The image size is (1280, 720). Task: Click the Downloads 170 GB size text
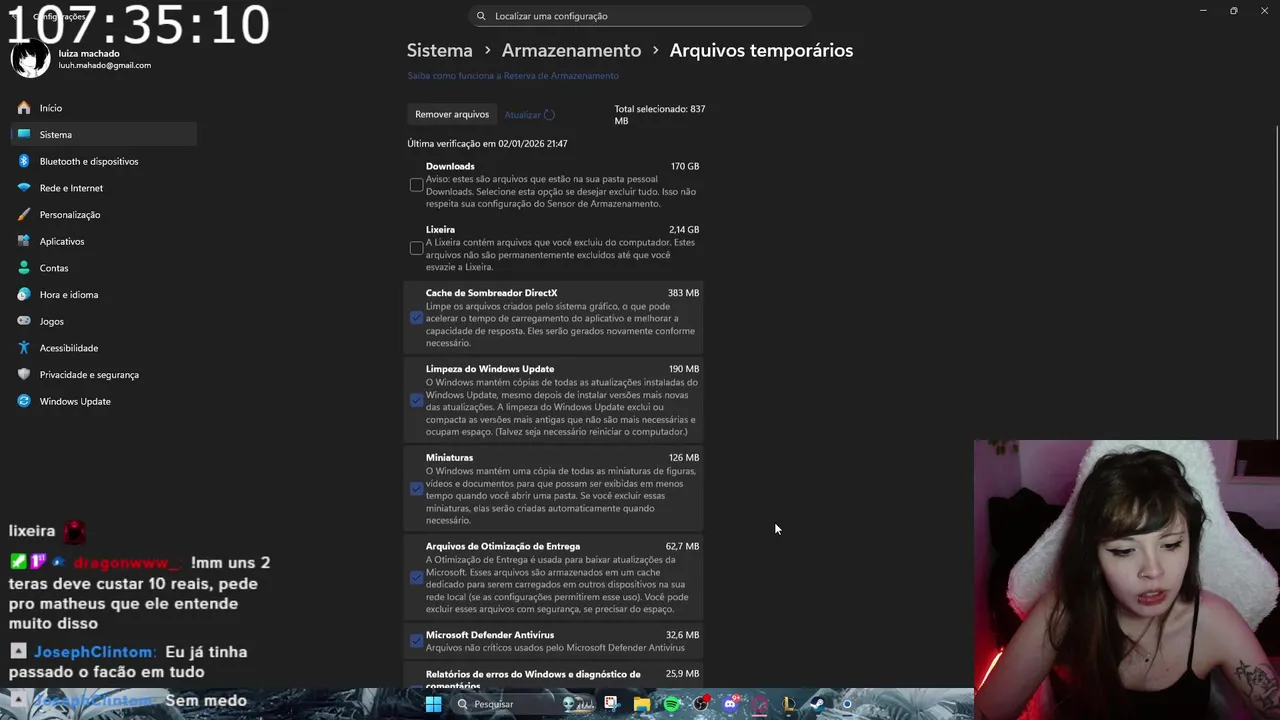[685, 166]
